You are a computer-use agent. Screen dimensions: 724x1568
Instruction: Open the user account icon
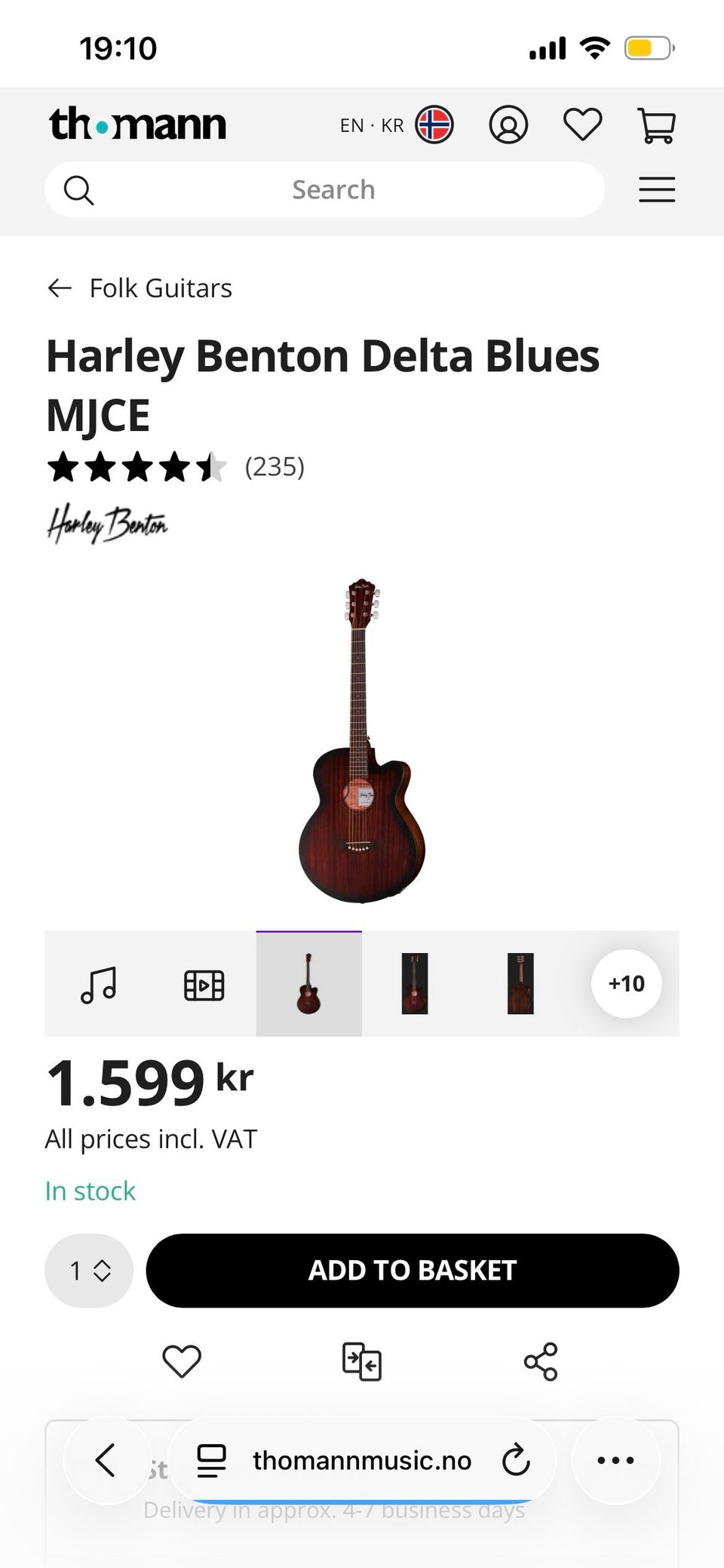(x=508, y=125)
